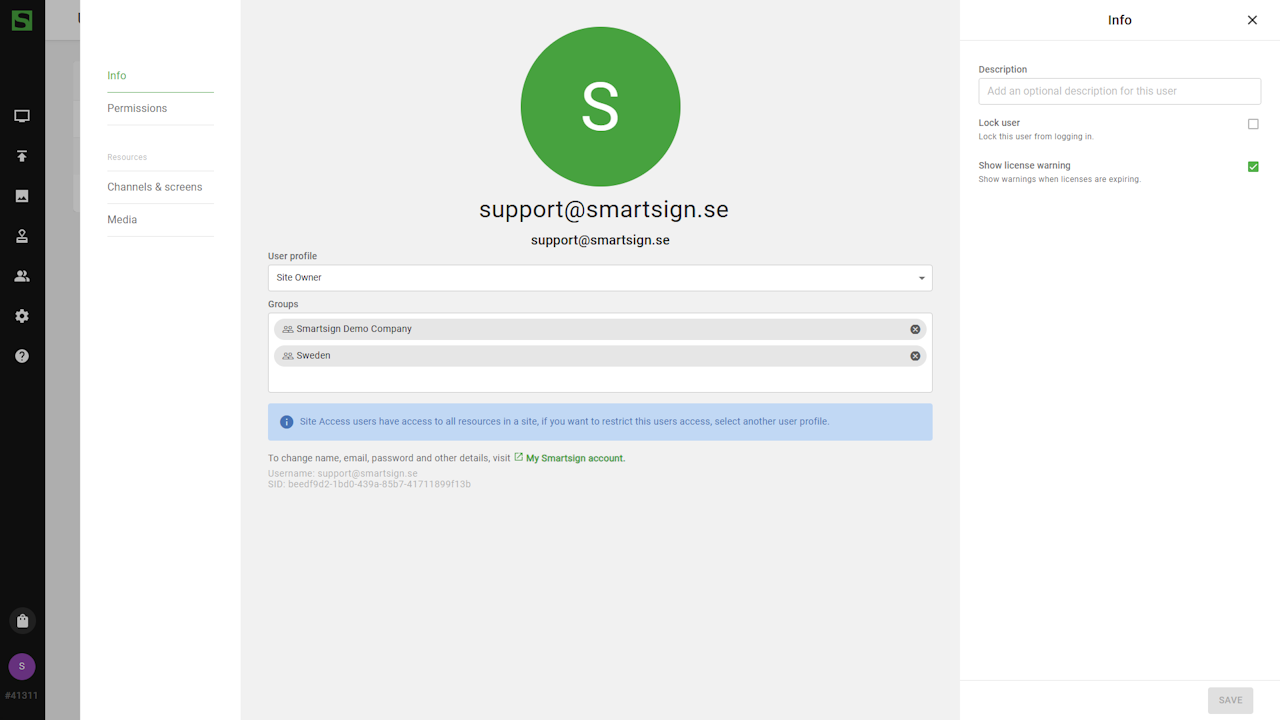The height and width of the screenshot is (720, 1280).
Task: Open the Channels & screens section
Action: pyautogui.click(x=155, y=187)
